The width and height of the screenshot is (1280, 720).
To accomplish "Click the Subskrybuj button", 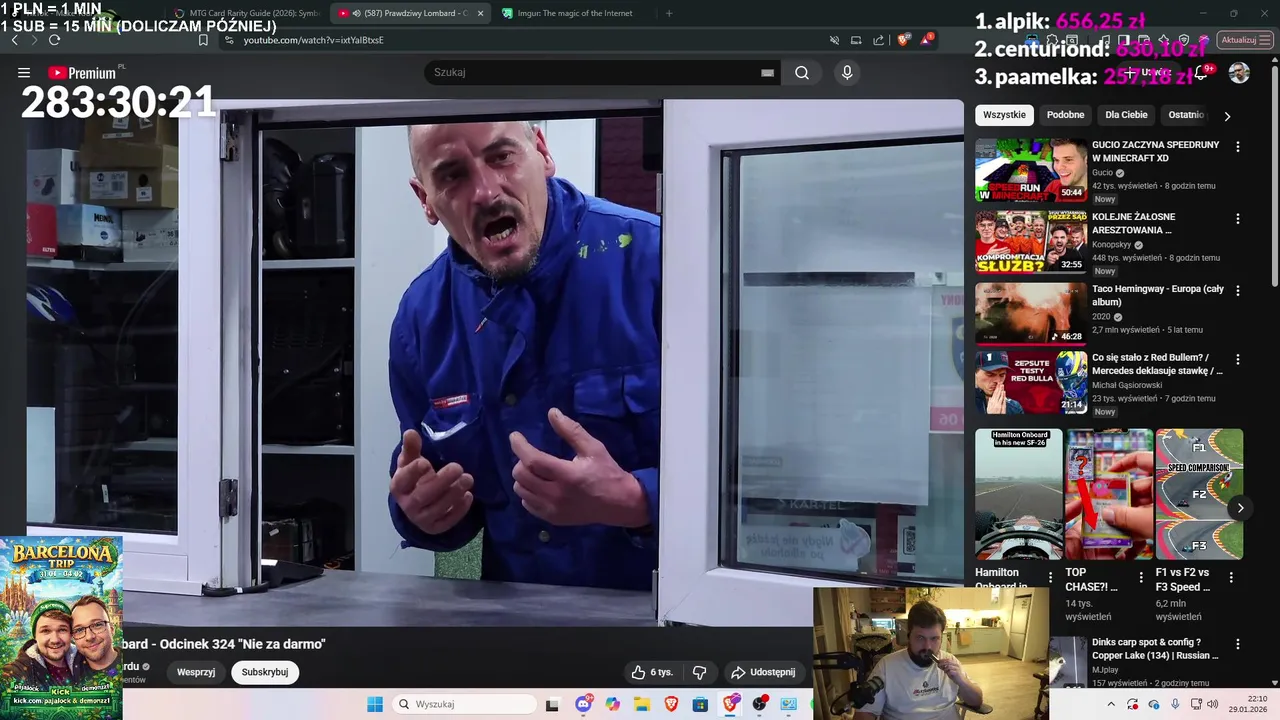I will pyautogui.click(x=265, y=672).
